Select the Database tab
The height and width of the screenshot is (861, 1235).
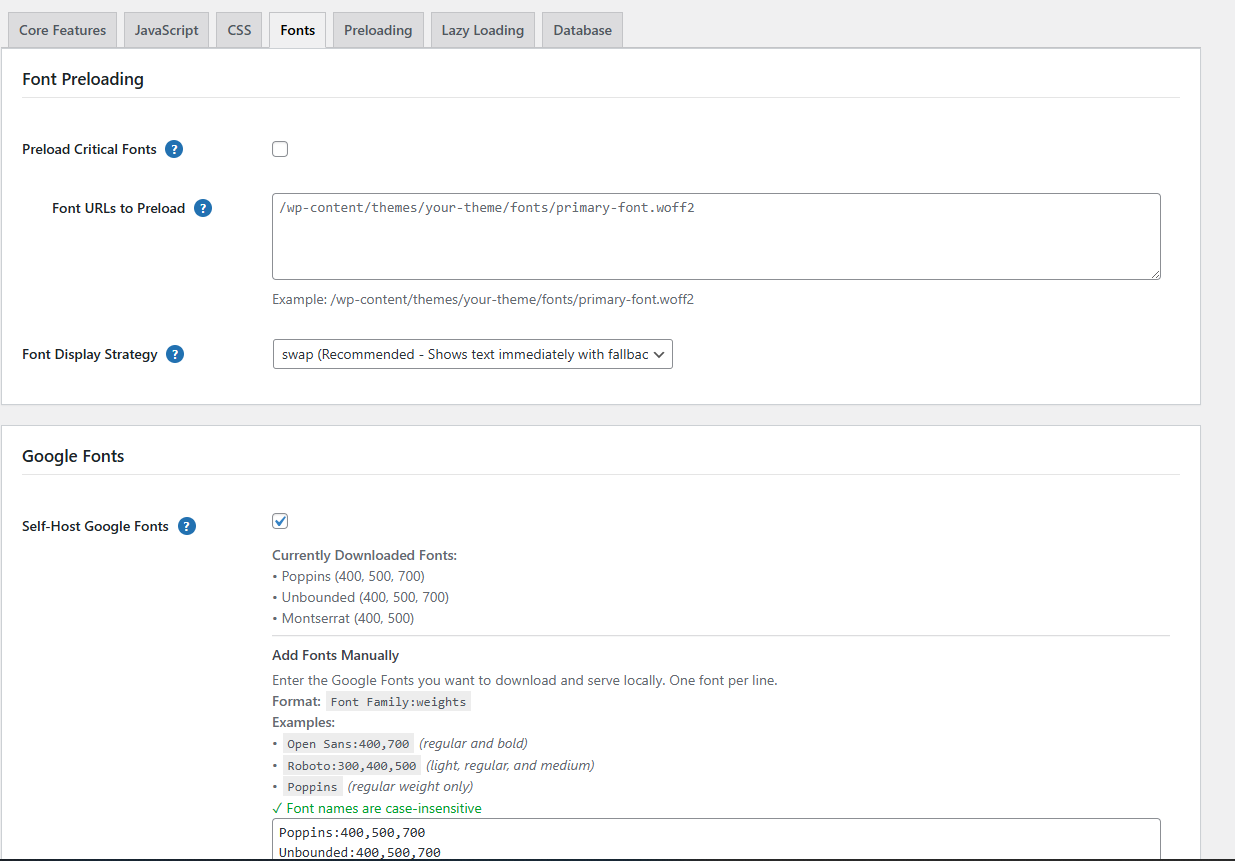coord(582,29)
